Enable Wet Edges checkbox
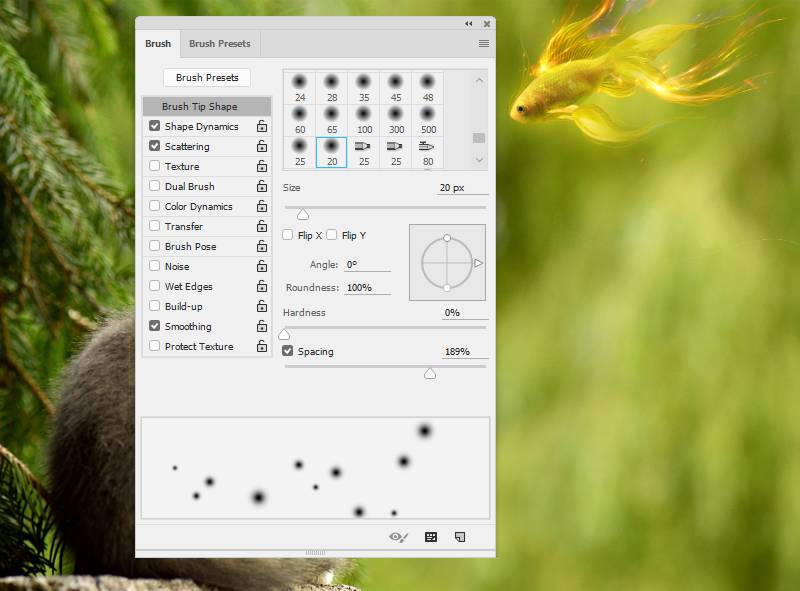The image size is (800, 591). (155, 285)
